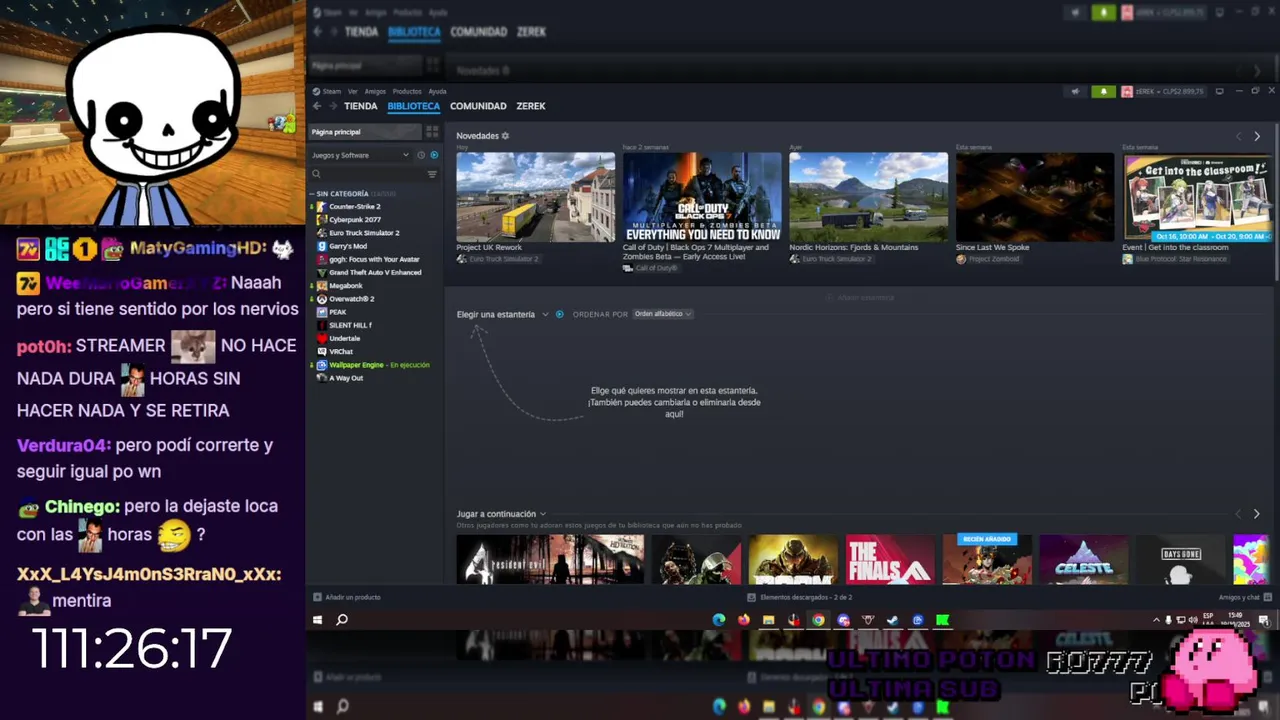Toggle the ready-to-play filter beside Juegos y Software
The height and width of the screenshot is (720, 1280).
(434, 155)
